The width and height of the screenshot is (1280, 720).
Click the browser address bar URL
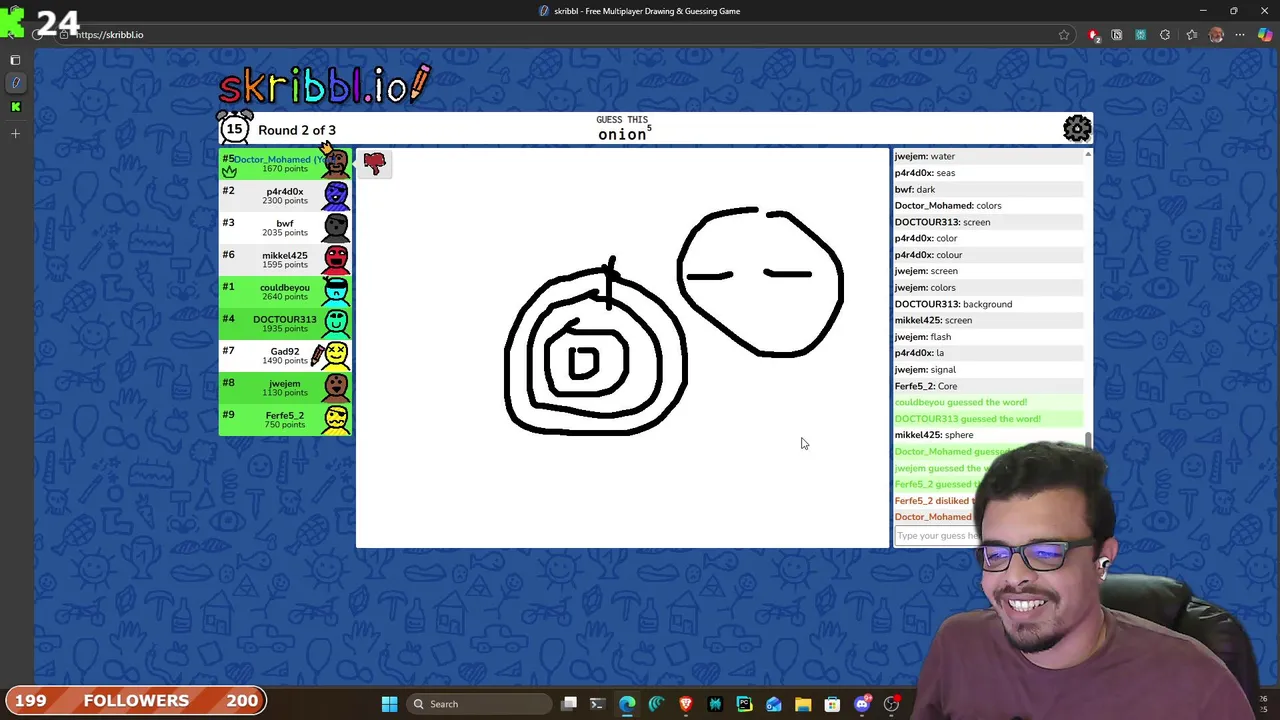(109, 35)
